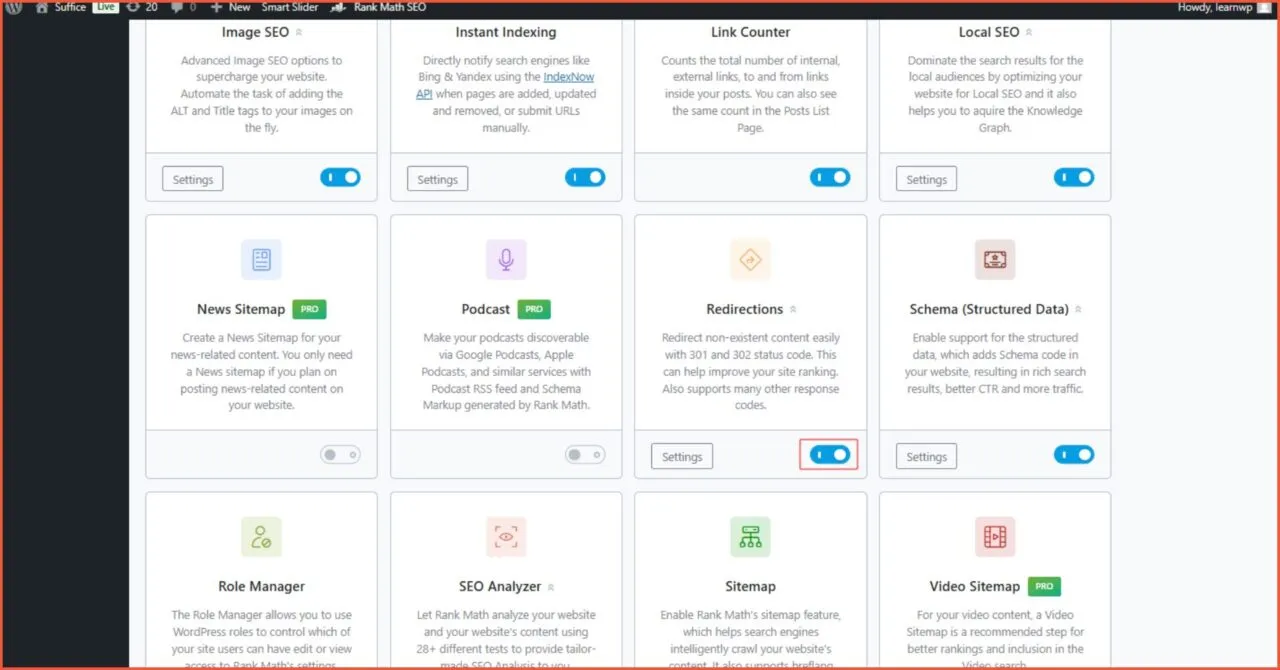This screenshot has width=1280, height=670.
Task: Expand the Image SEO module details
Action: pyautogui.click(x=298, y=32)
